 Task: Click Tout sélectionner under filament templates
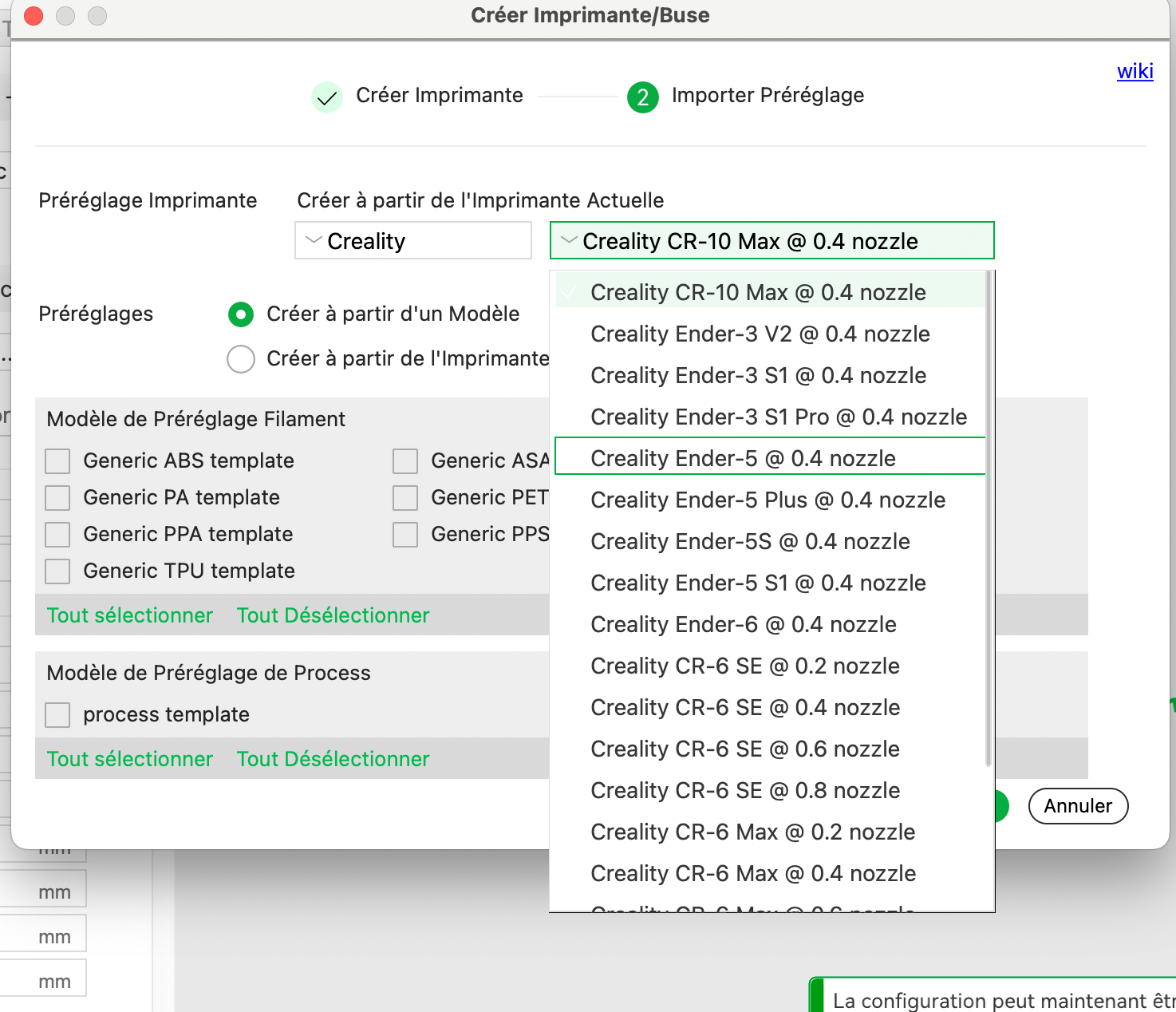click(130, 615)
